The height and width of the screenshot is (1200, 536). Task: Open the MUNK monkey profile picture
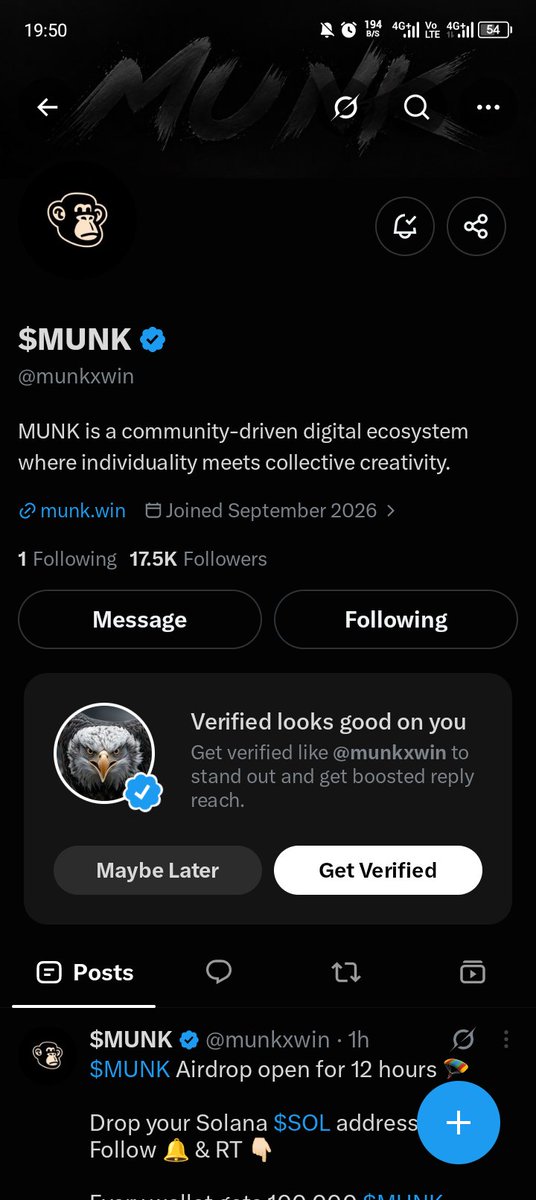click(x=77, y=219)
